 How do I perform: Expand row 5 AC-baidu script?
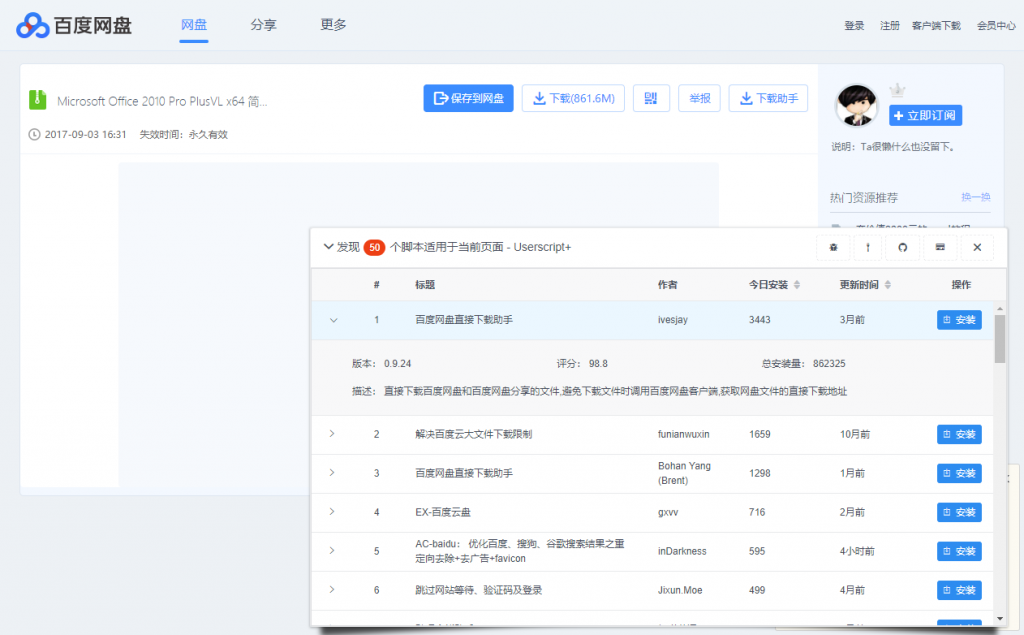(332, 551)
